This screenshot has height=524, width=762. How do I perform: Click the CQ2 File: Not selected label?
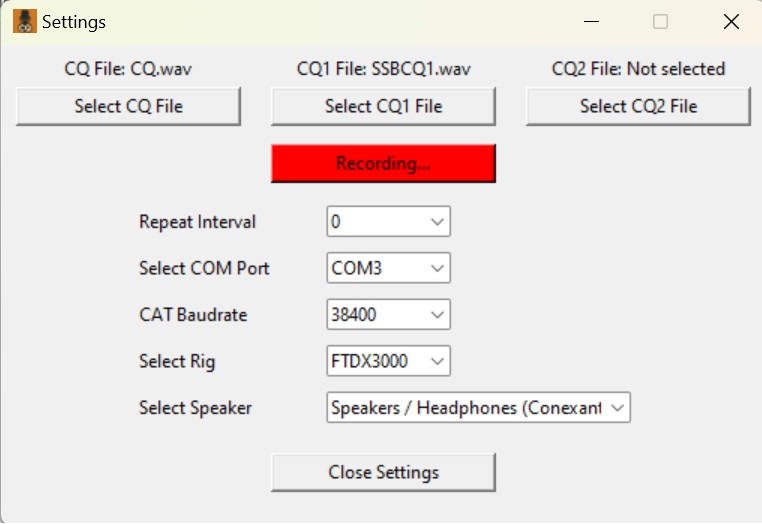pos(639,69)
